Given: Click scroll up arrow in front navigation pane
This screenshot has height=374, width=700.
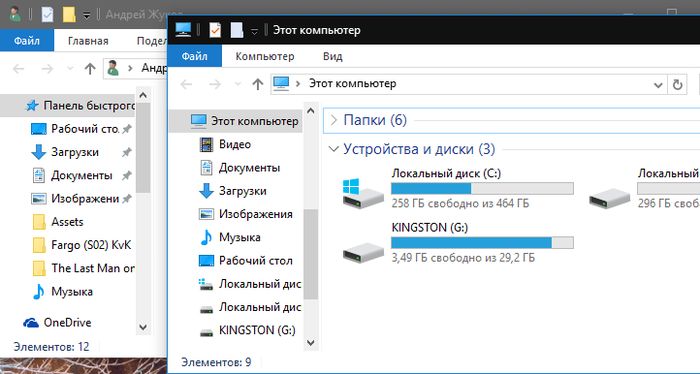Looking at the screenshot, I should 311,111.
